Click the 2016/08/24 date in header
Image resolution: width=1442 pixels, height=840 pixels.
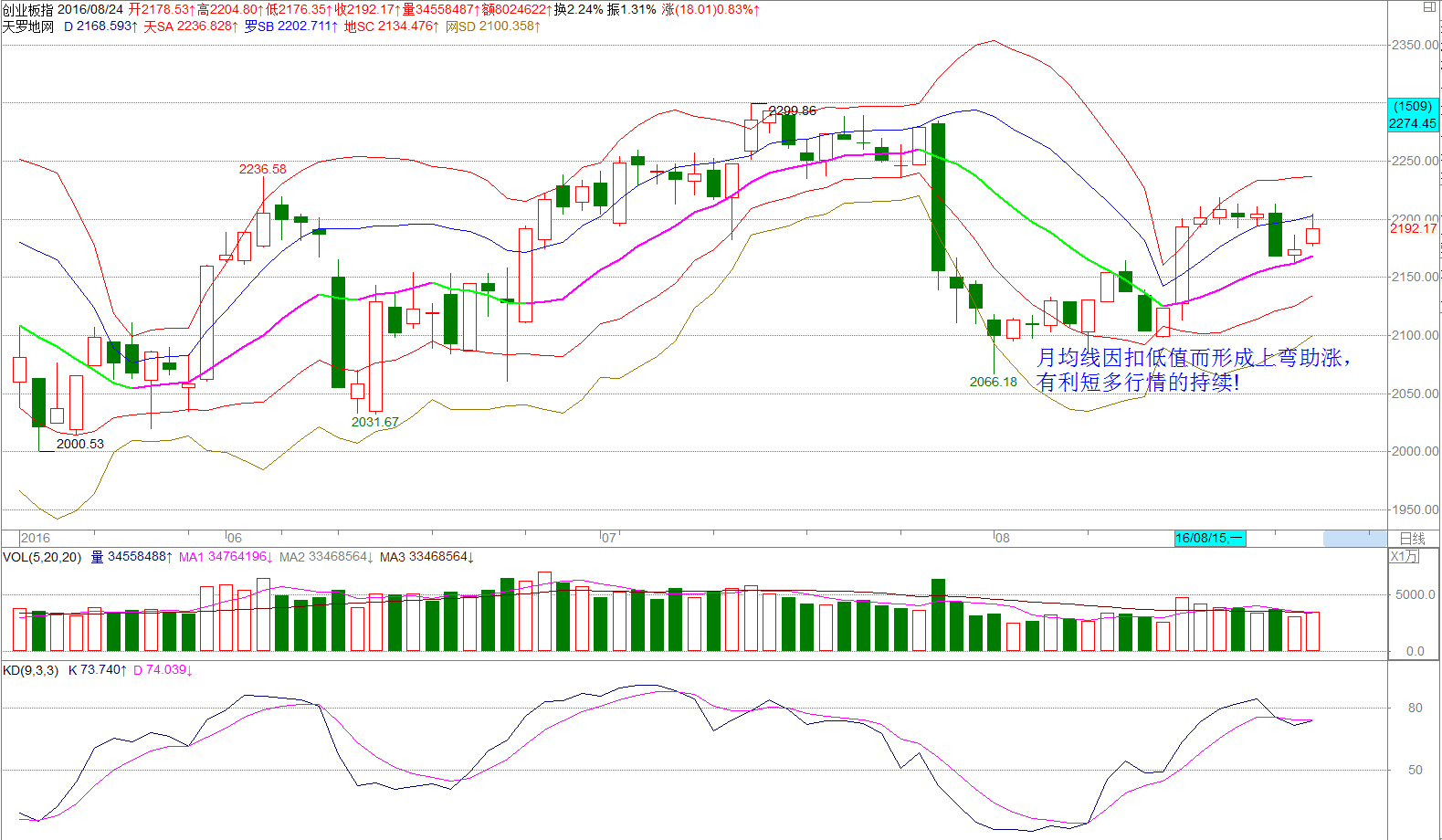[90, 9]
